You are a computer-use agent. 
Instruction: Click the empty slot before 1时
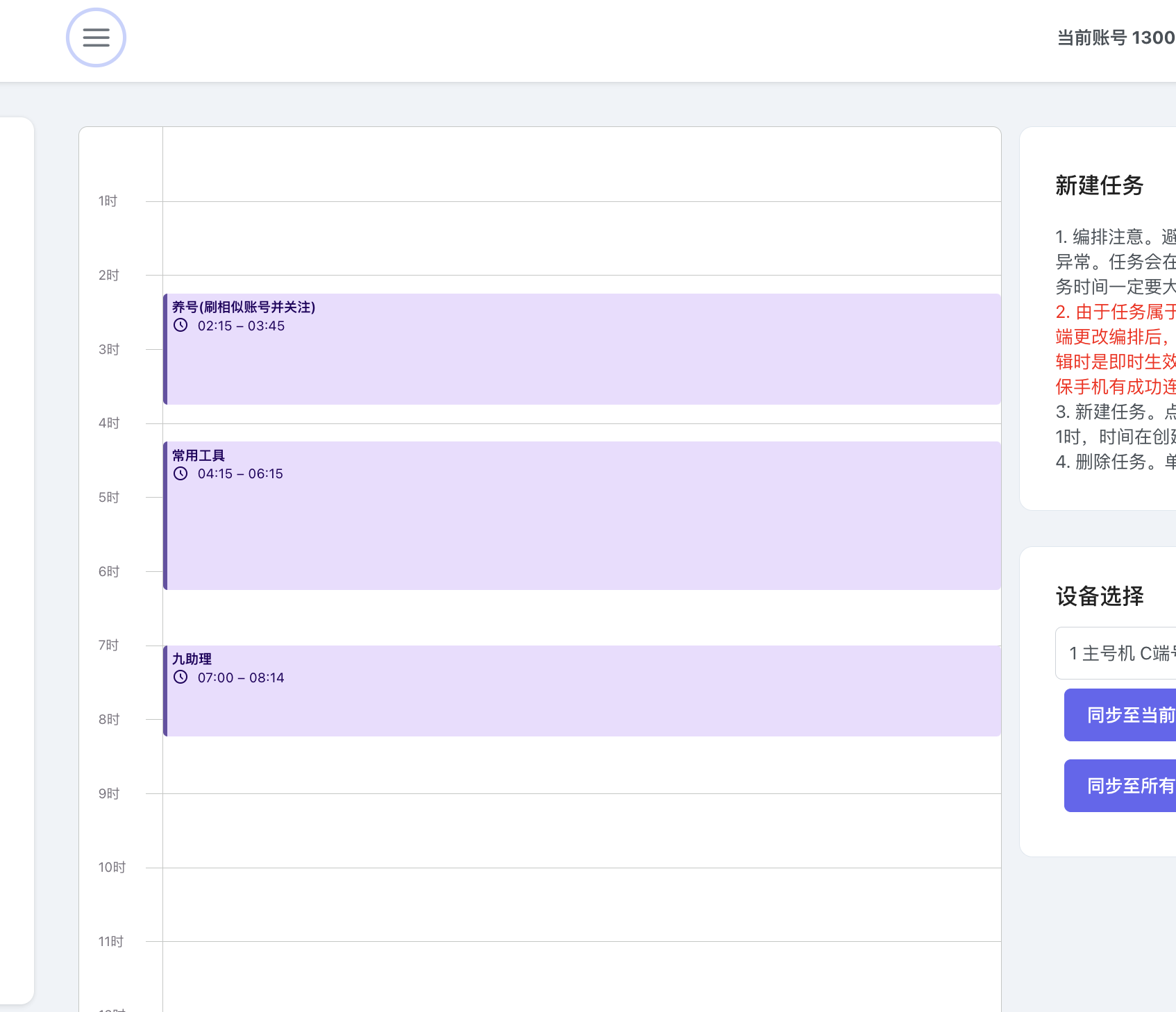582,165
